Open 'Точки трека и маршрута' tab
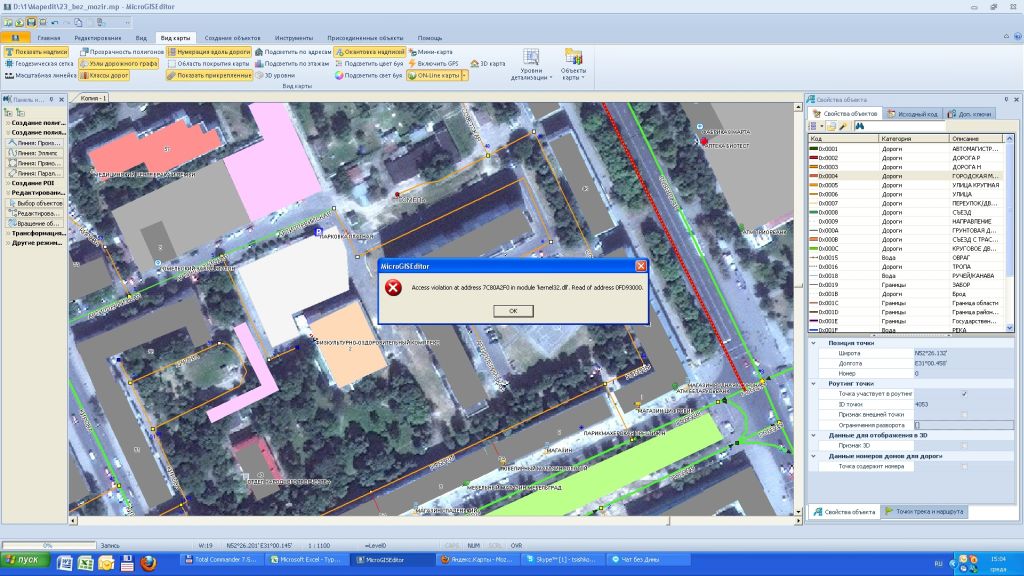 [924, 512]
